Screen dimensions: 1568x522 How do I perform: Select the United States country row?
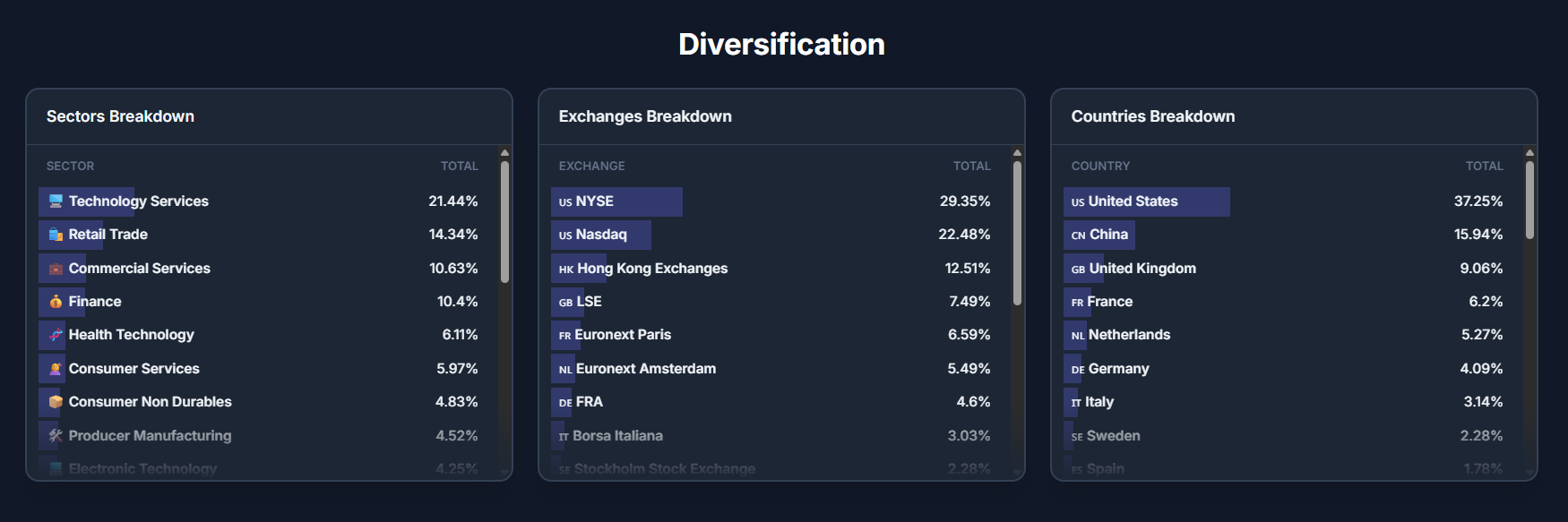(x=1288, y=201)
